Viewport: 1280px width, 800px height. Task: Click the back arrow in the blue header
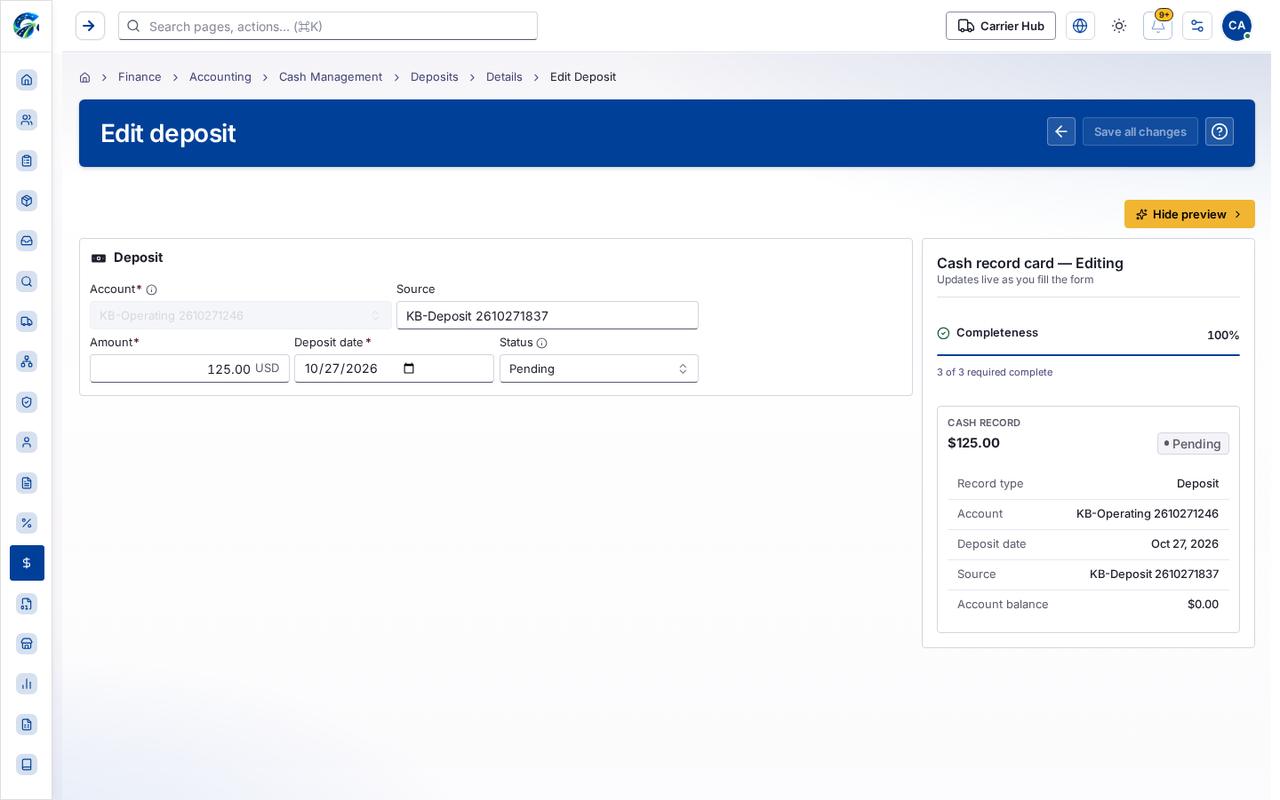[x=1061, y=132]
